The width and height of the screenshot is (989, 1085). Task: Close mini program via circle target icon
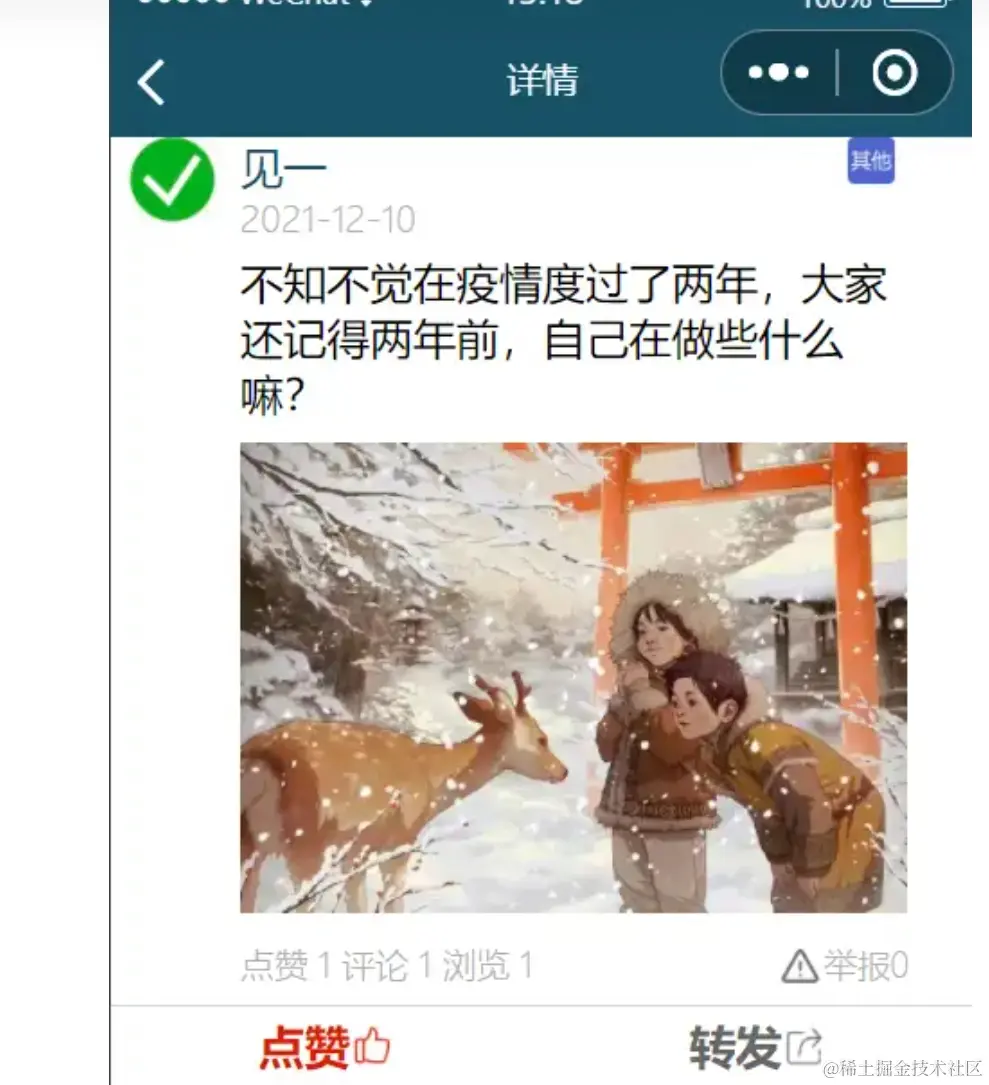click(895, 72)
